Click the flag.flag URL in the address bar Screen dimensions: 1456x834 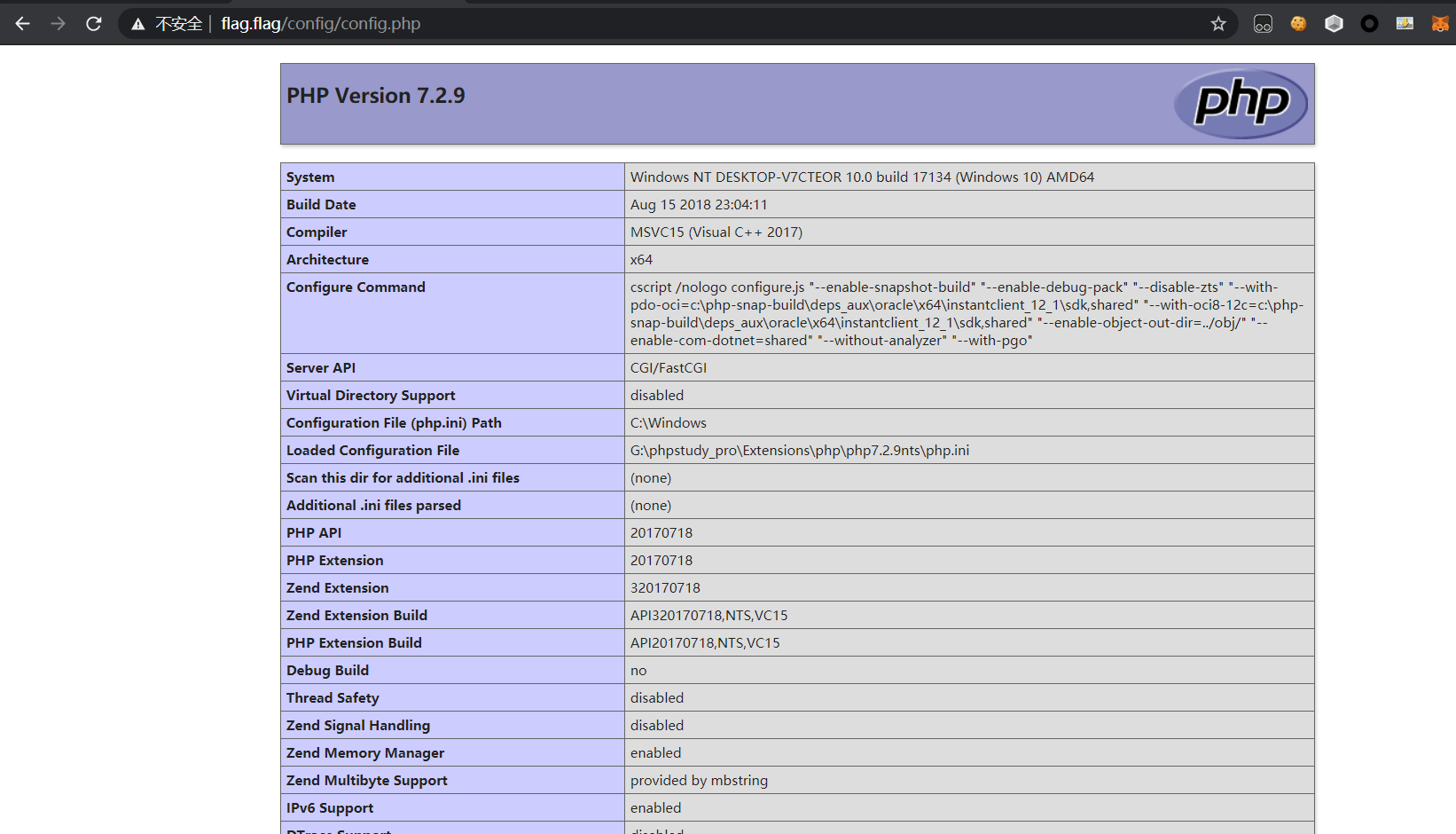[249, 24]
